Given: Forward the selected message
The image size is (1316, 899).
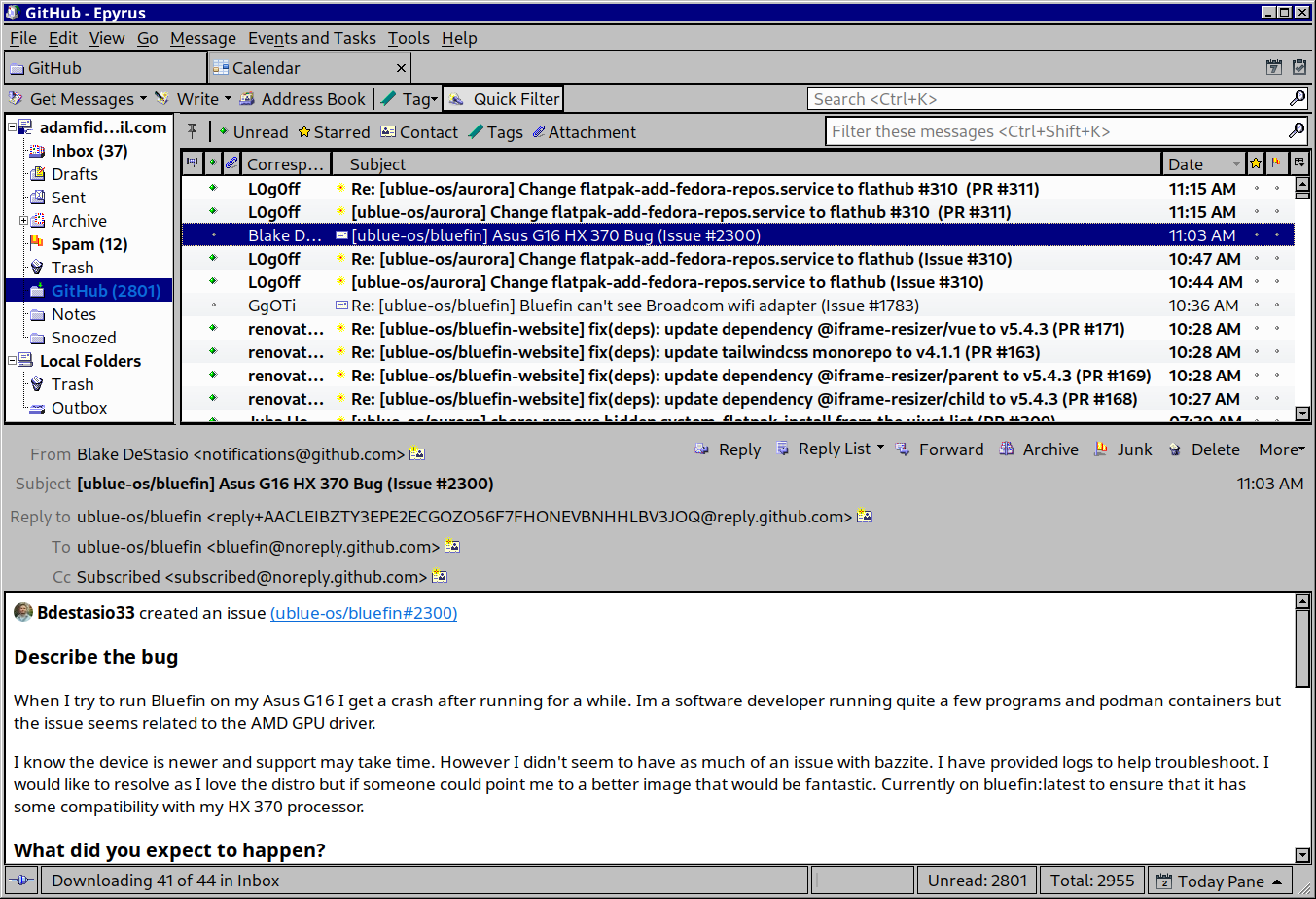Looking at the screenshot, I should coord(940,449).
